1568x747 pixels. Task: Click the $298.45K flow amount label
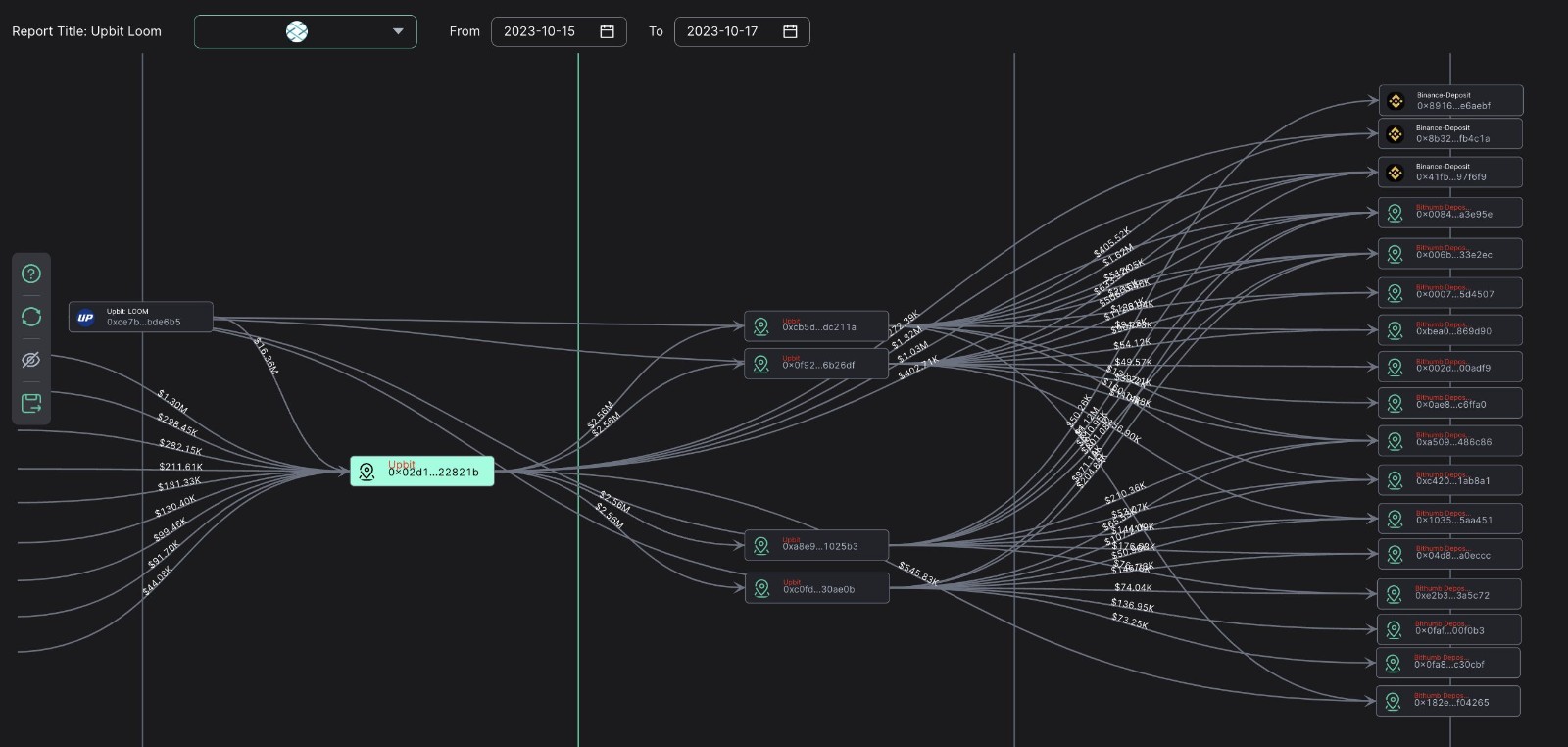click(177, 425)
